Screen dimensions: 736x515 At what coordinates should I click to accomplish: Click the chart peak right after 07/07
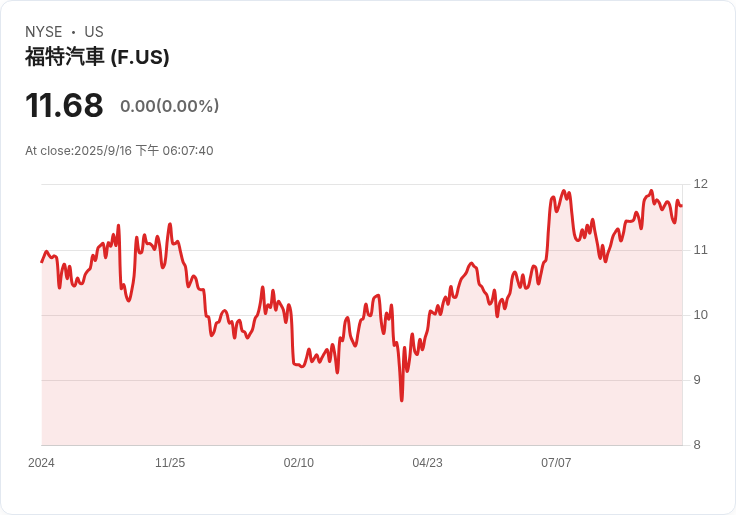(x=564, y=191)
